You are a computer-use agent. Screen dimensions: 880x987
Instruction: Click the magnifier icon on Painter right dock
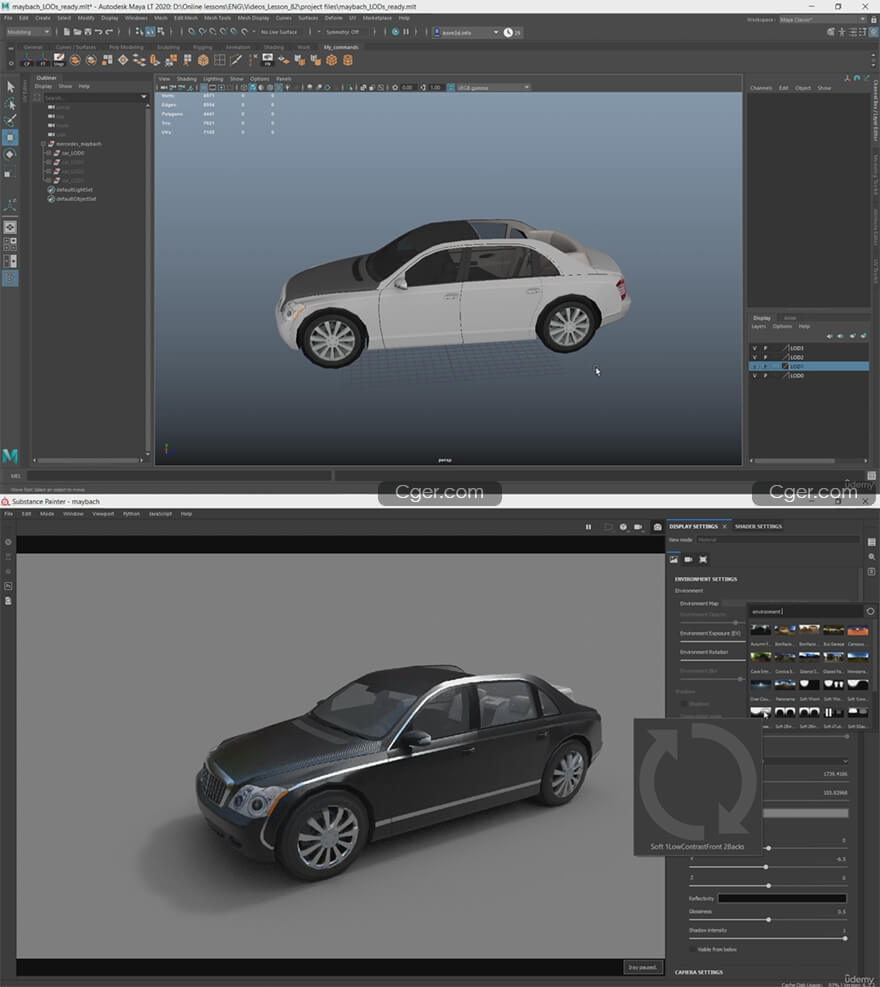pyautogui.click(x=872, y=556)
